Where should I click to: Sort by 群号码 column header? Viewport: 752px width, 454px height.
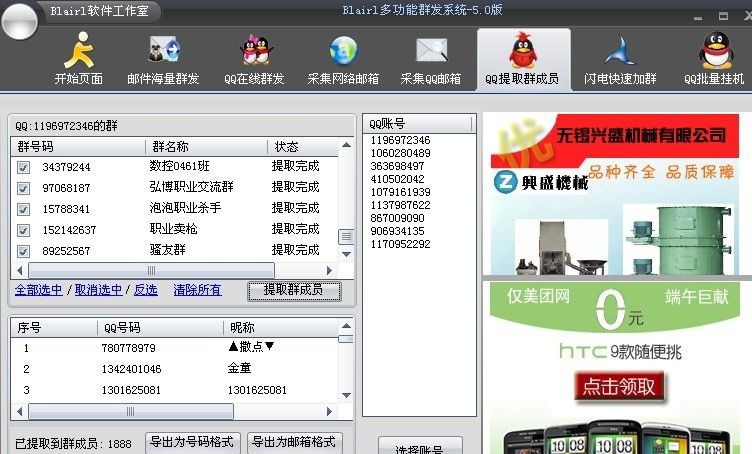[78, 147]
